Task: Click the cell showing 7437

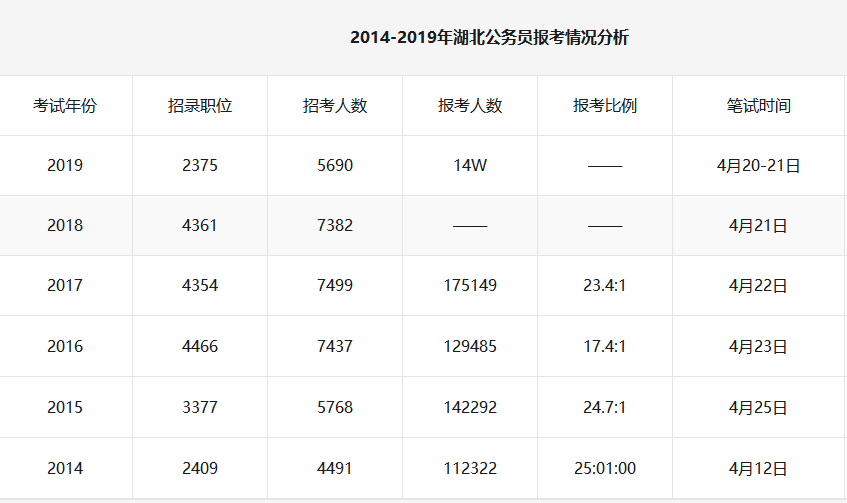Action: pyautogui.click(x=335, y=346)
